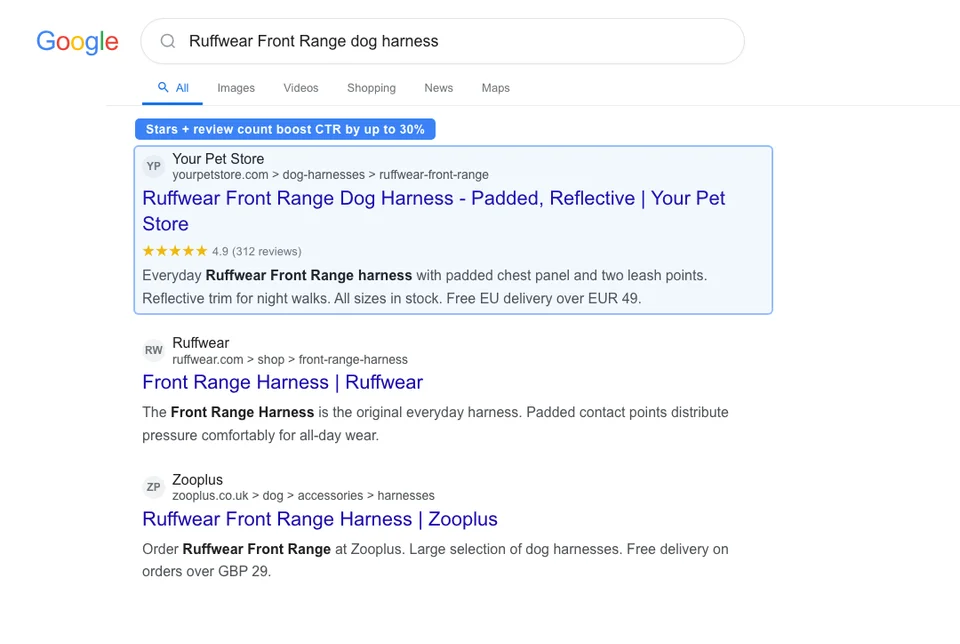
Task: Switch to the Images tab
Action: (236, 88)
